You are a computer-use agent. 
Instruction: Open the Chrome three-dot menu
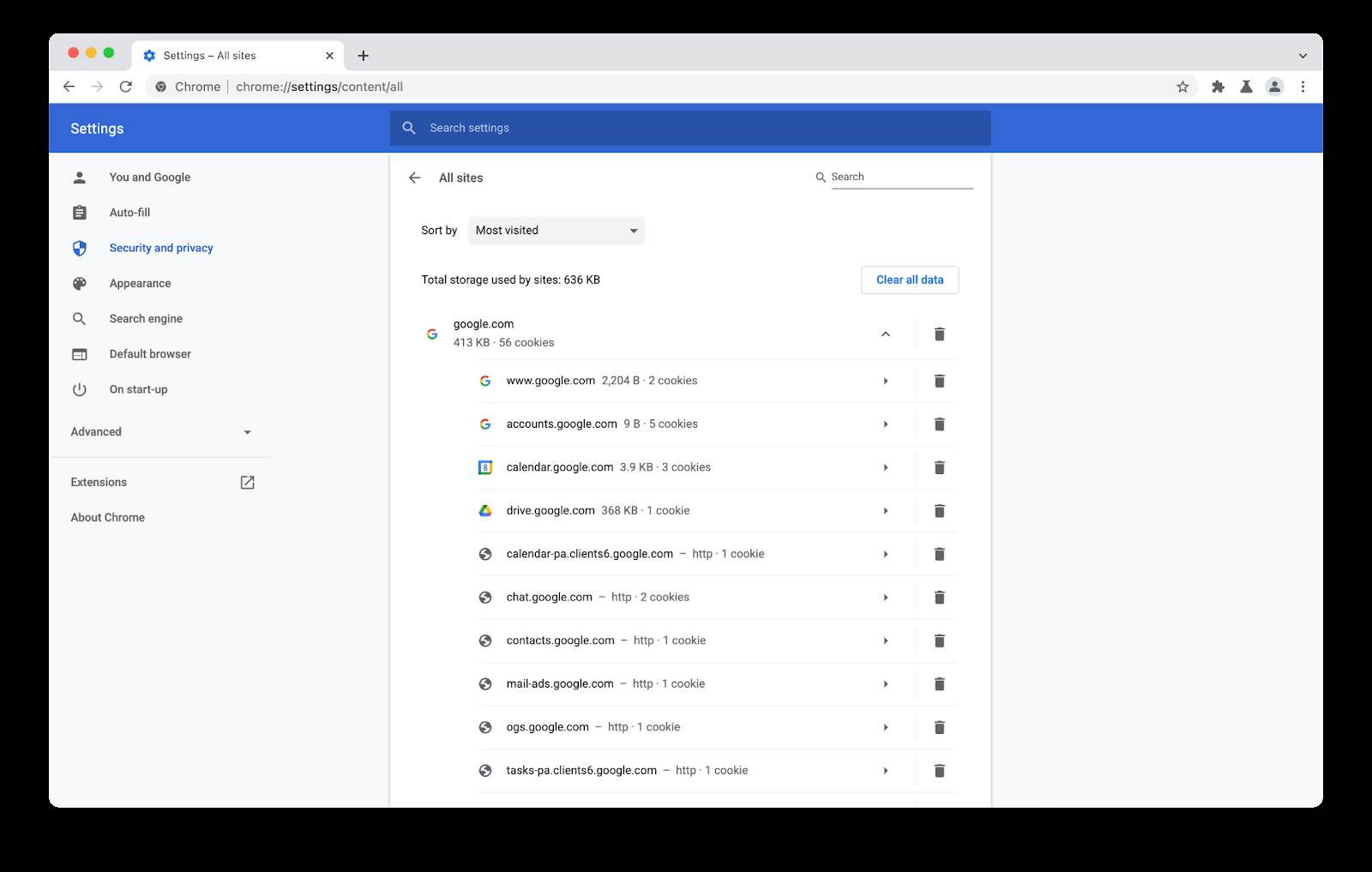[1303, 86]
